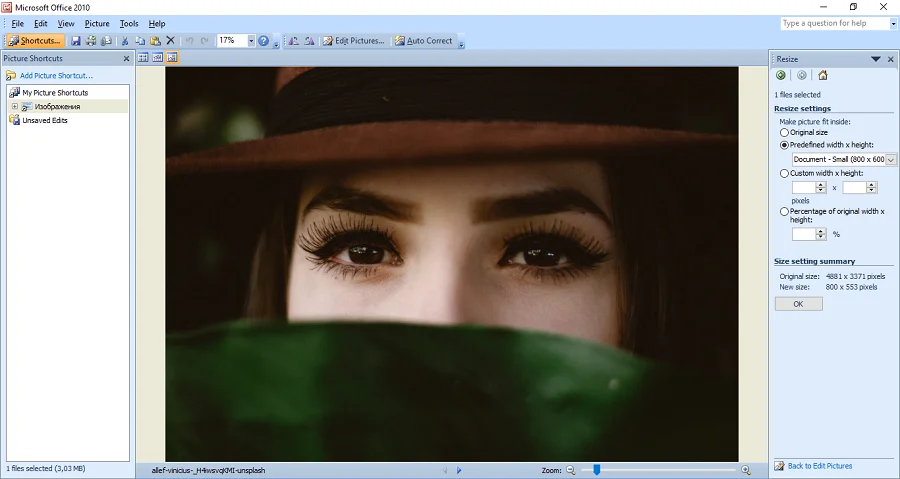Click the Cut scissors icon
This screenshot has width=900, height=479.
point(125,41)
